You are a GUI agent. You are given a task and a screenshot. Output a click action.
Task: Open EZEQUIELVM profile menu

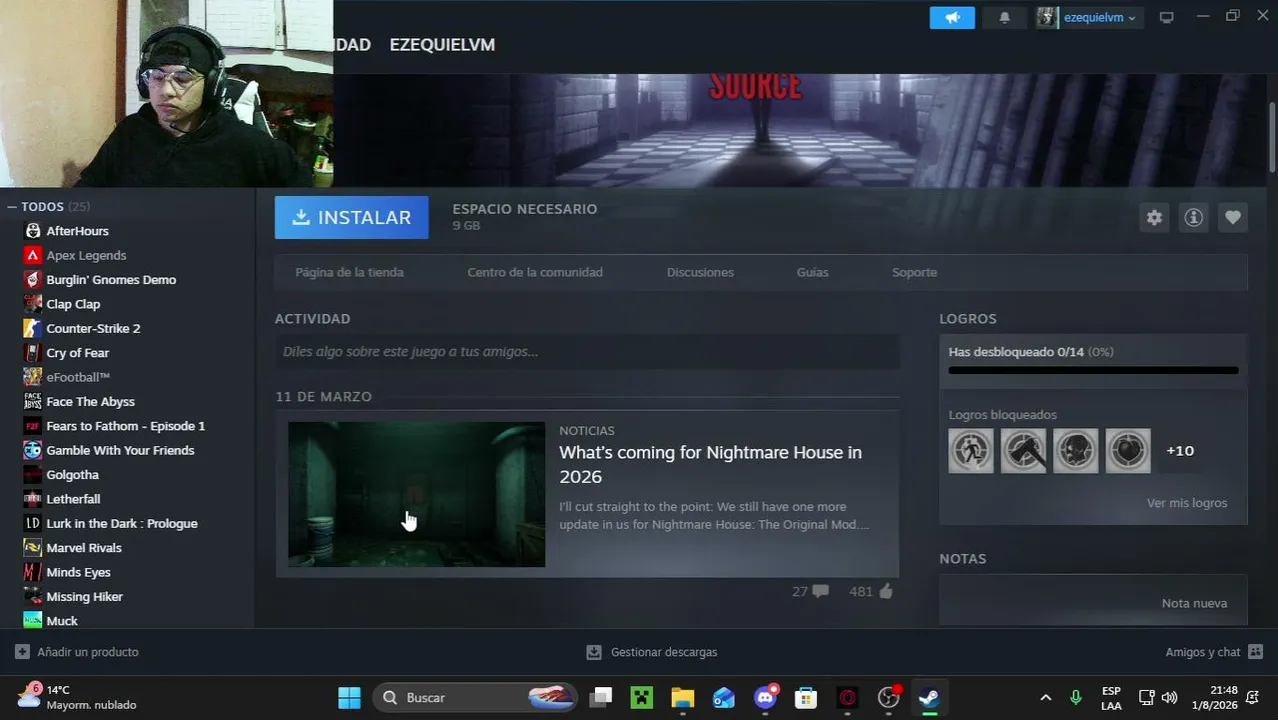[442, 45]
